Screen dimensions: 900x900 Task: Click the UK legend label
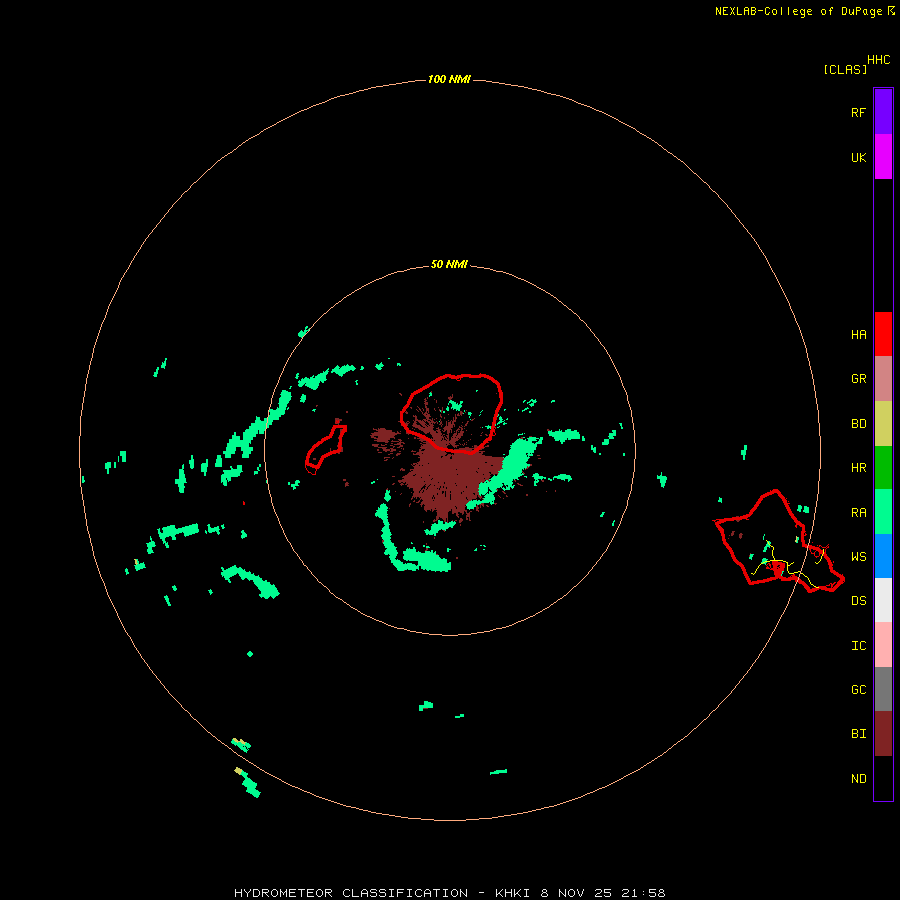click(859, 157)
